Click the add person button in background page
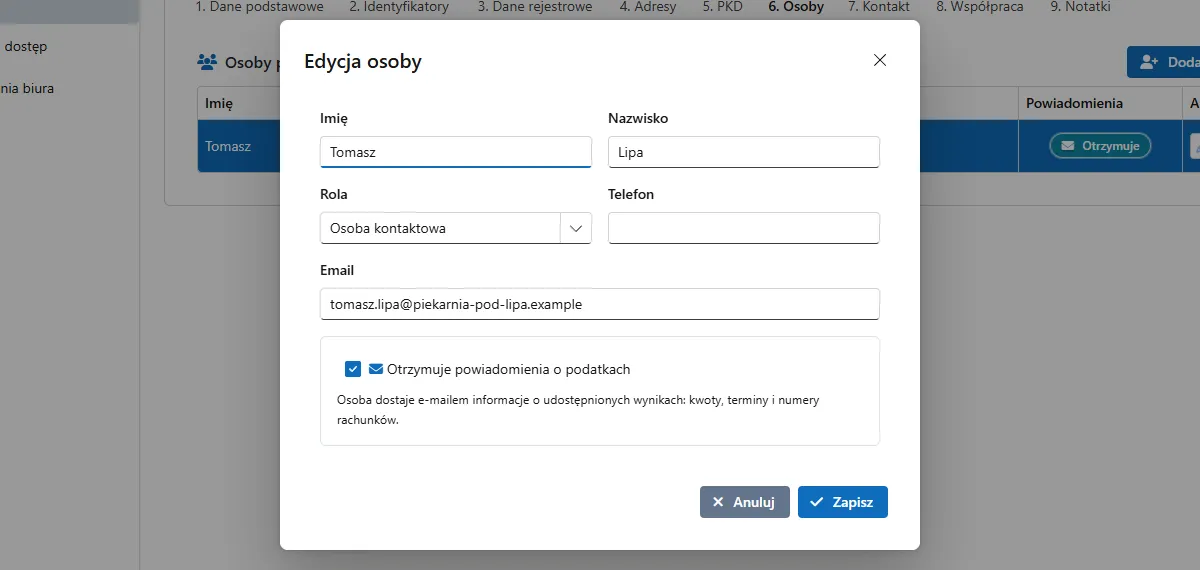The width and height of the screenshot is (1200, 570). click(1164, 62)
